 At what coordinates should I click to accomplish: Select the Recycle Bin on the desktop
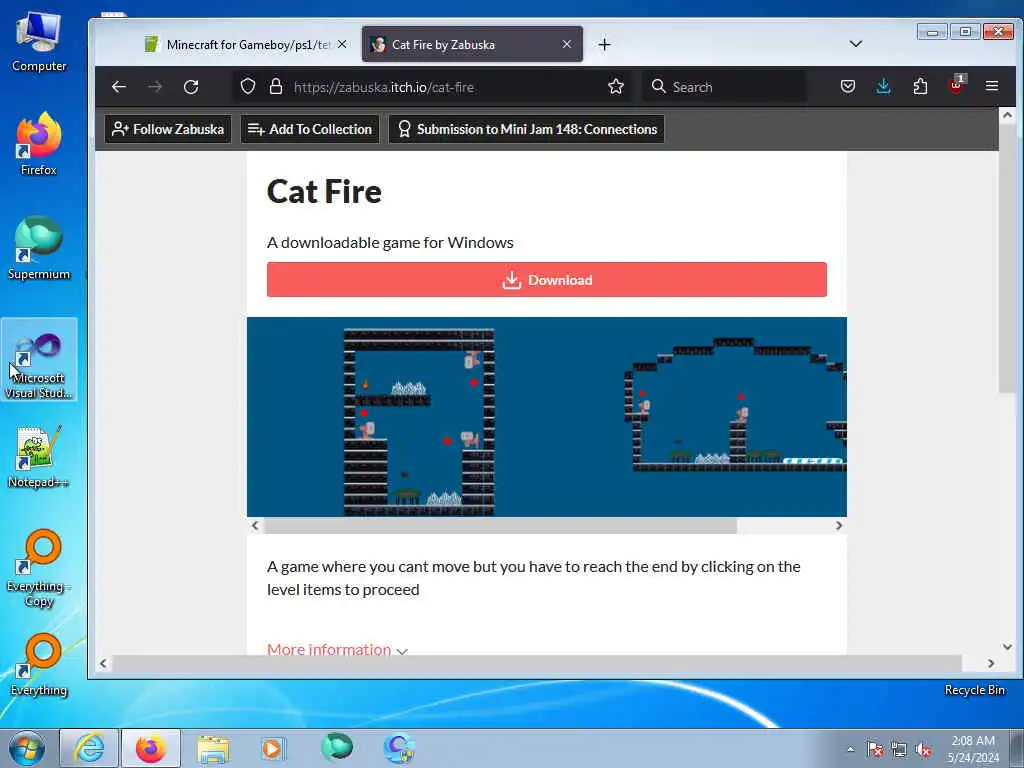click(x=974, y=690)
